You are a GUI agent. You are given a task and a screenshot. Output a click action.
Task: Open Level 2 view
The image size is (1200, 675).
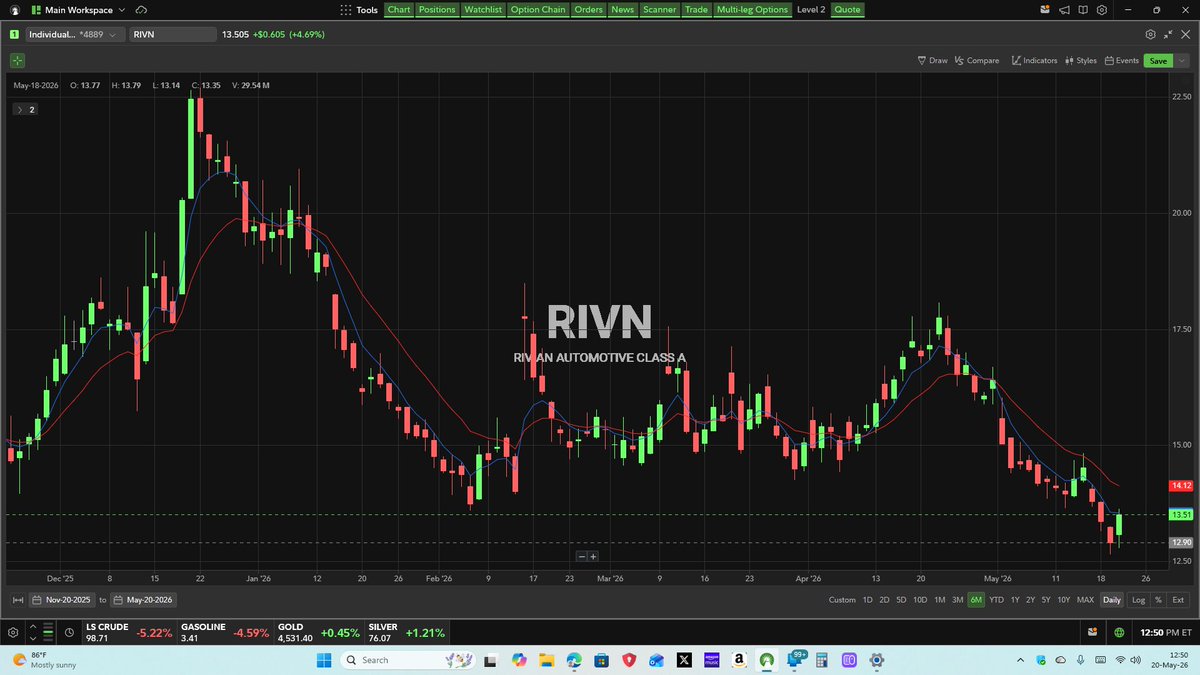coord(811,10)
